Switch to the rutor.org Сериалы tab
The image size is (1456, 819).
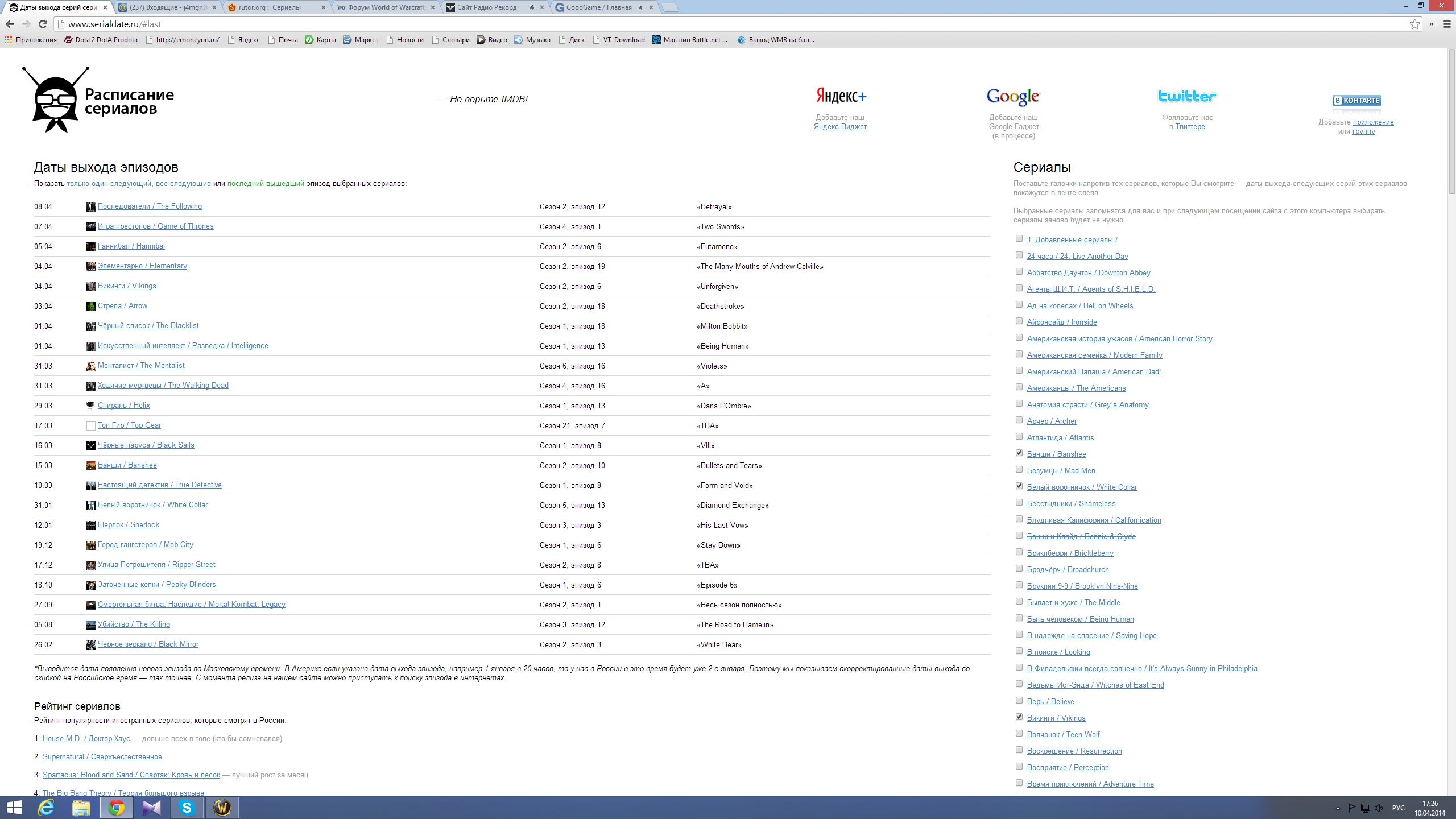(x=270, y=7)
